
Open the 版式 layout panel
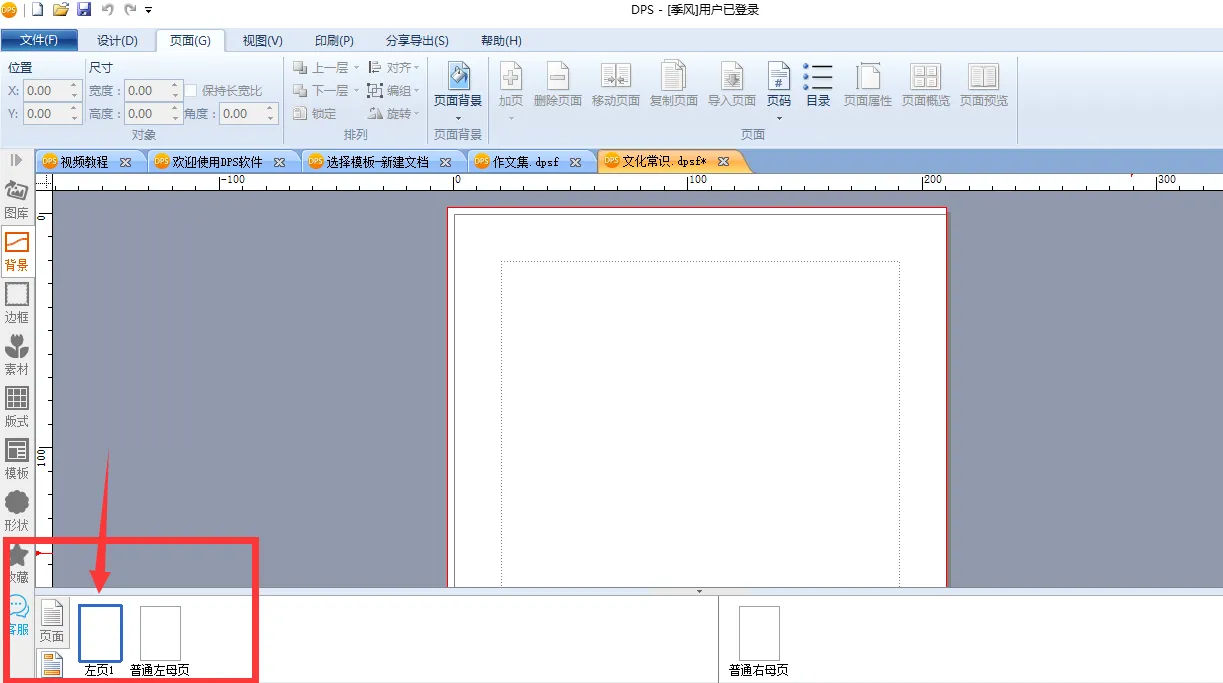pos(16,406)
